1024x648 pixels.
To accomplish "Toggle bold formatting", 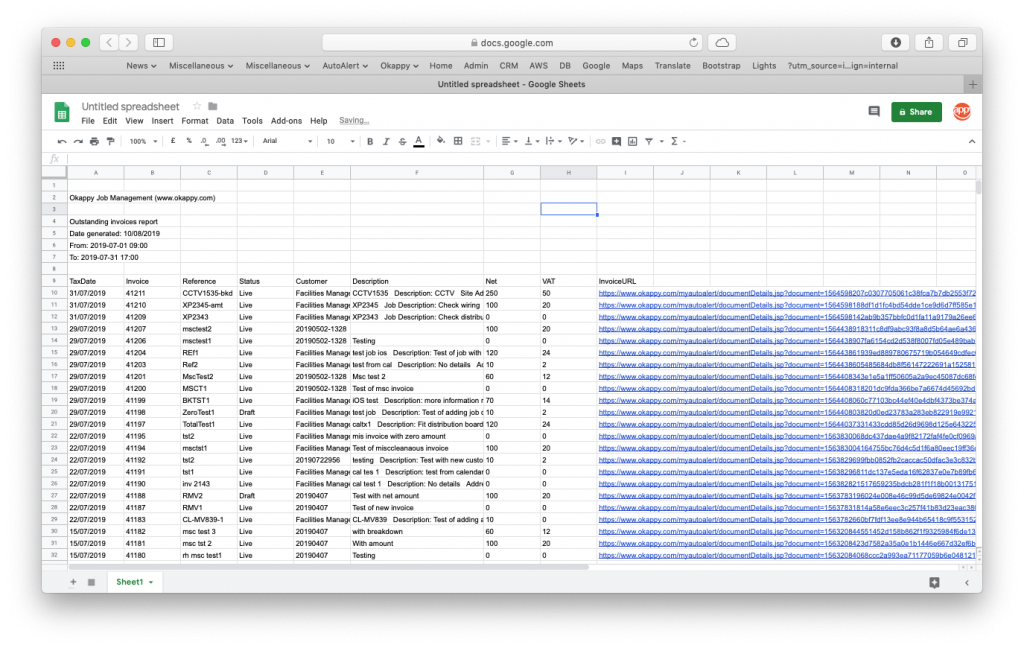I will point(370,141).
